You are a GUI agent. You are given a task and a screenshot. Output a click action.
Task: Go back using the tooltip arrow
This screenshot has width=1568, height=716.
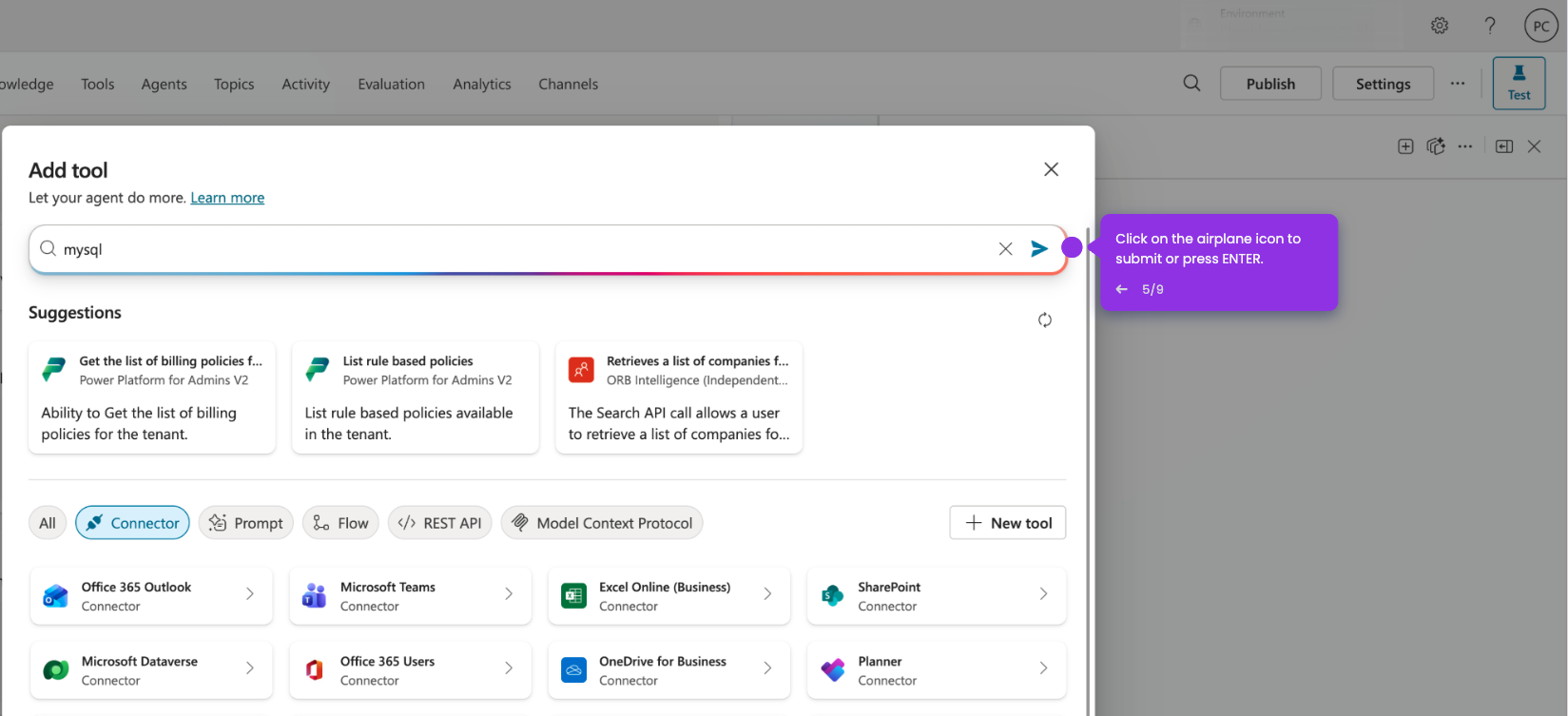1122,289
